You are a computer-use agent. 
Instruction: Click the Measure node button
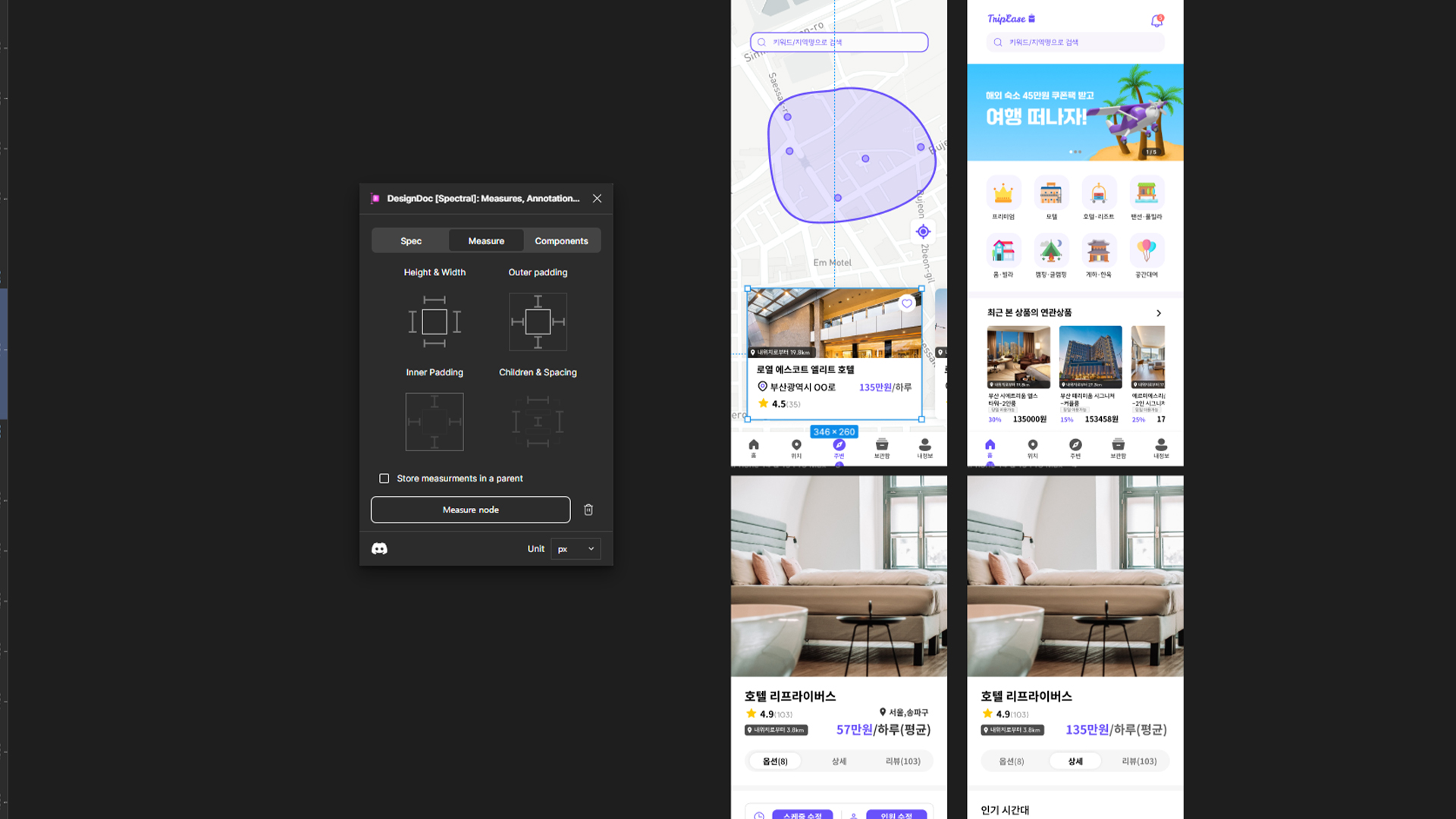(x=470, y=509)
